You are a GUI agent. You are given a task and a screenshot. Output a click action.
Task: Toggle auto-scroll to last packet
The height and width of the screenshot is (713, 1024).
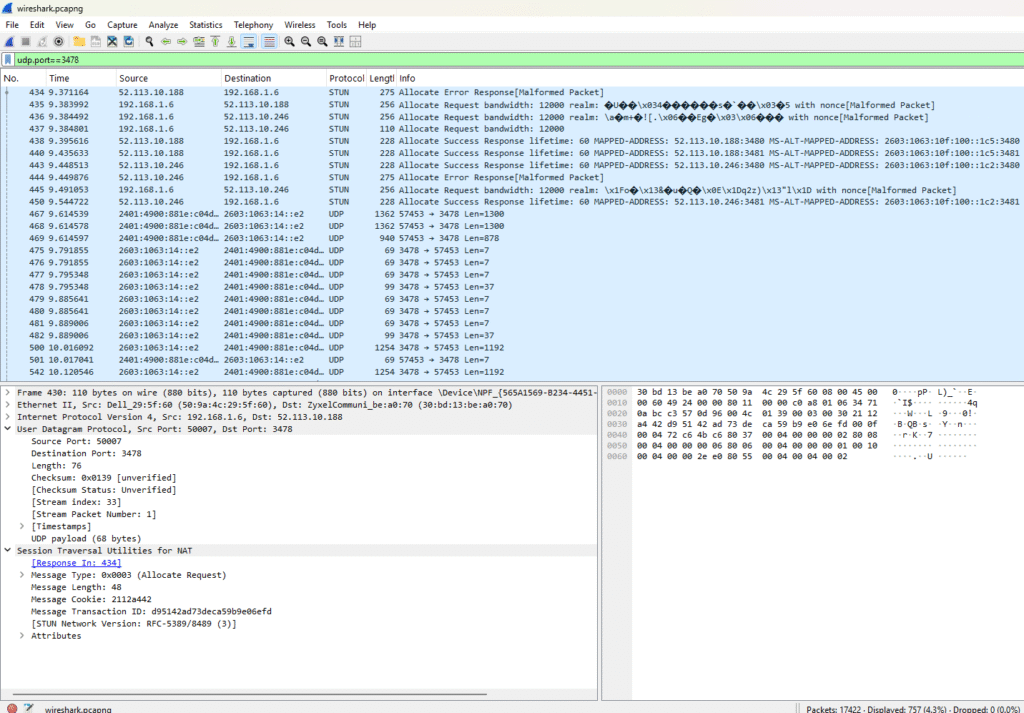[x=249, y=41]
